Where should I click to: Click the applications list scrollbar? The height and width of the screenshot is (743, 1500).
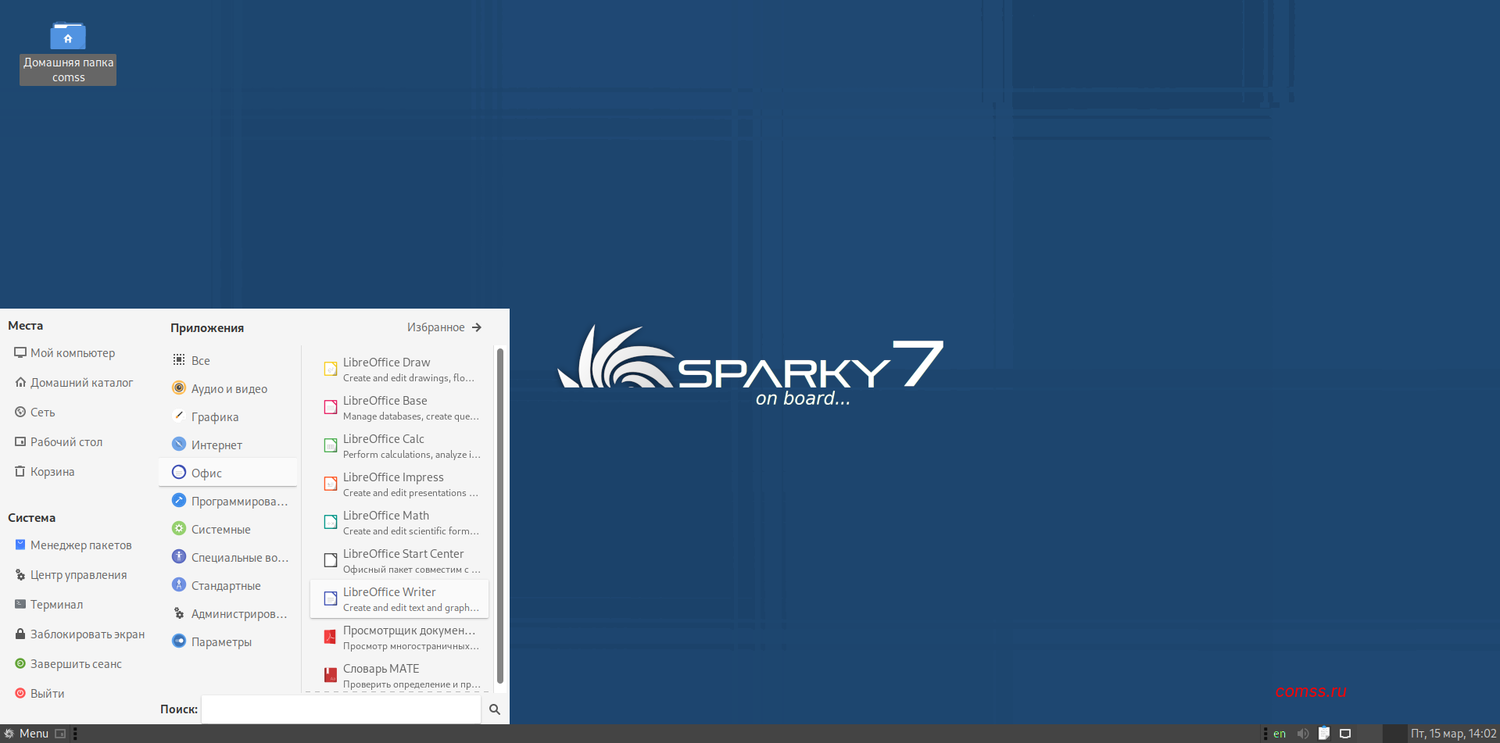click(500, 516)
